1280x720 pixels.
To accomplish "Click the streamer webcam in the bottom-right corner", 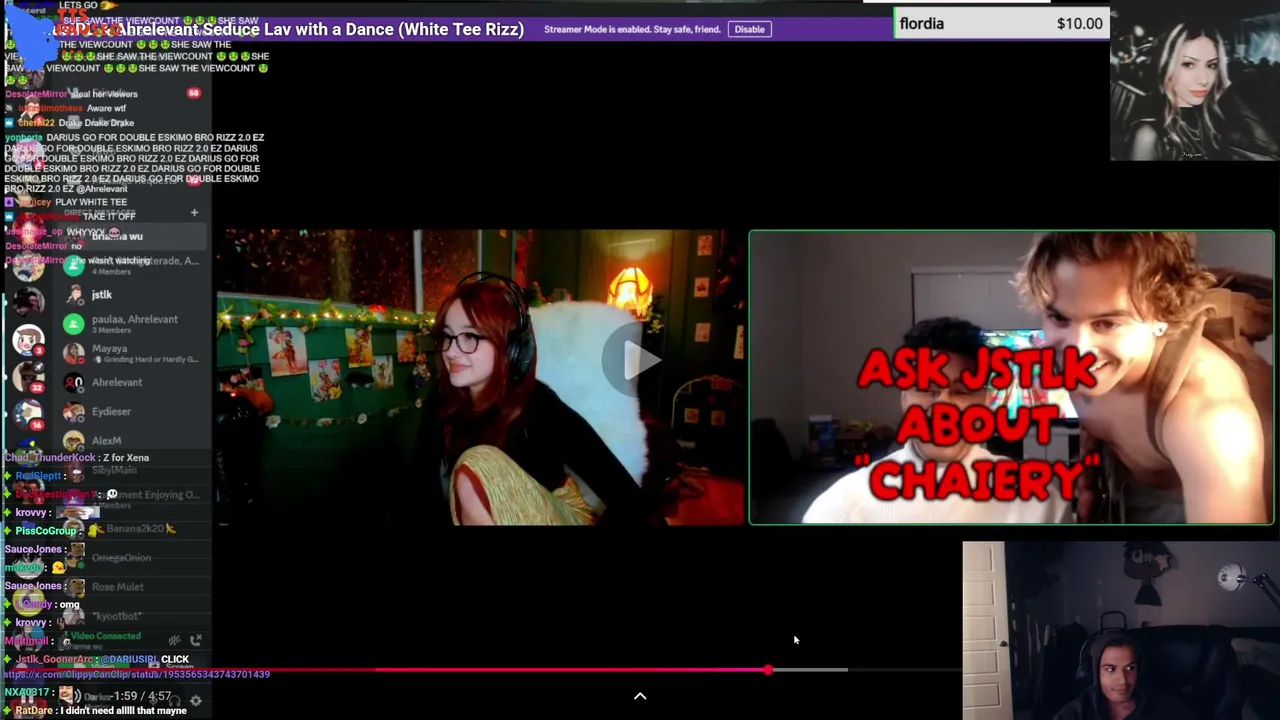I will (1121, 631).
